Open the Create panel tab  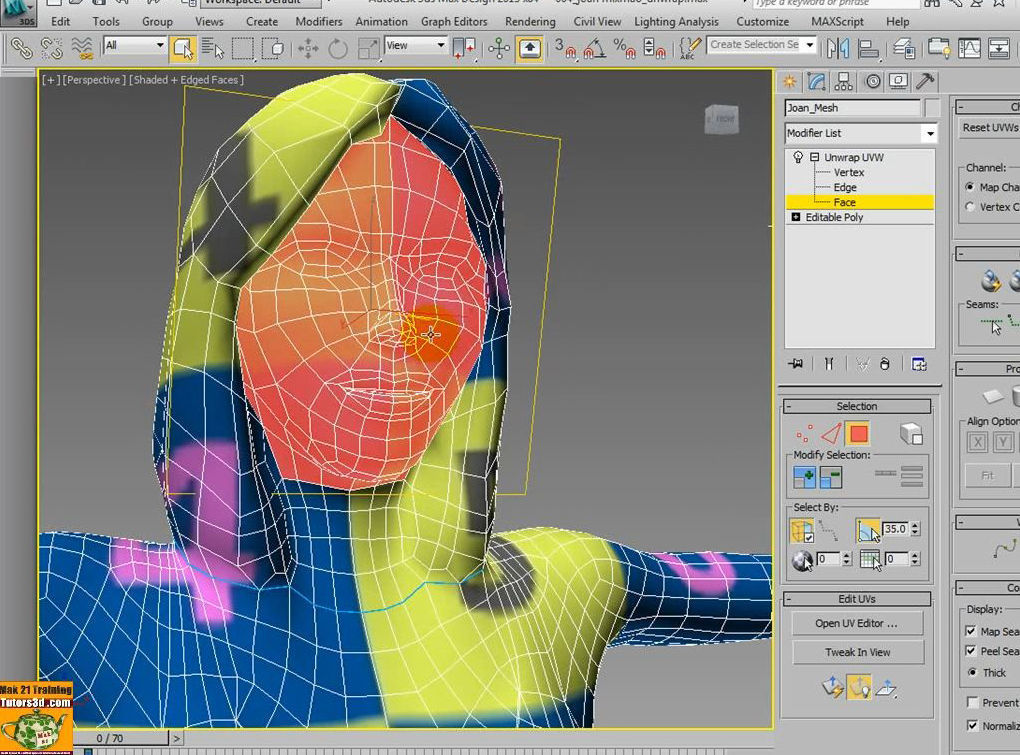pos(790,81)
